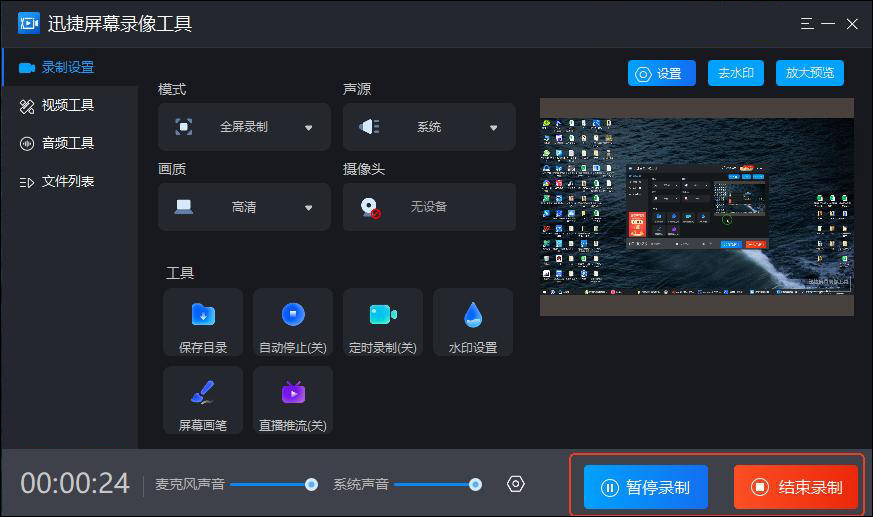Open the 文件列表 file list tab

pos(68,181)
